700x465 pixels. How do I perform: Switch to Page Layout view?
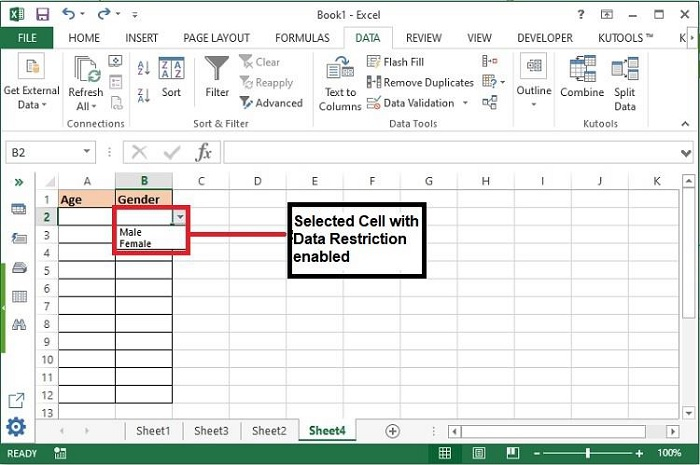coord(479,453)
